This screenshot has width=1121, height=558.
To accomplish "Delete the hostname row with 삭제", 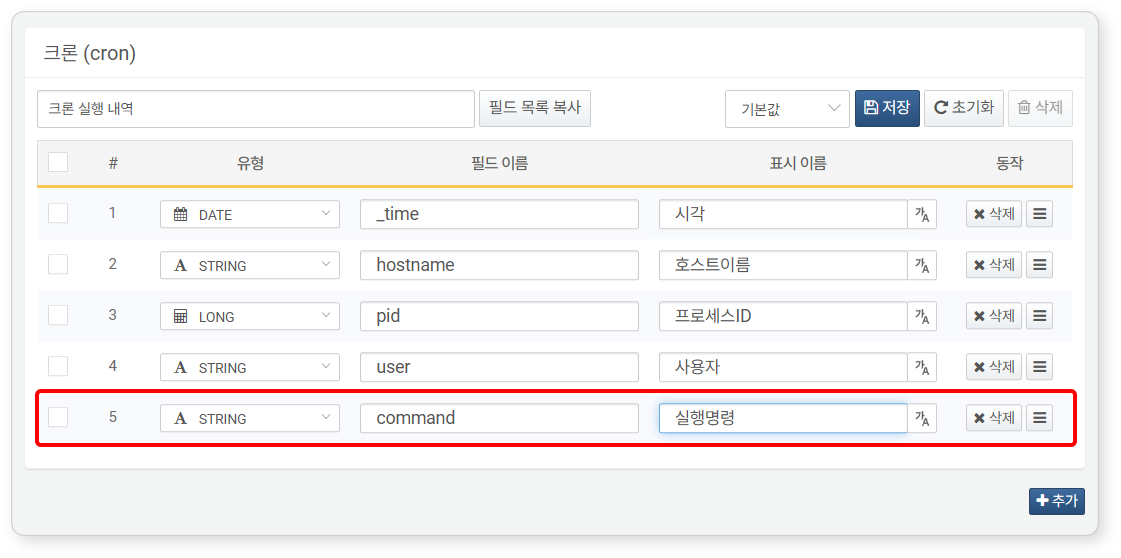I will (994, 266).
